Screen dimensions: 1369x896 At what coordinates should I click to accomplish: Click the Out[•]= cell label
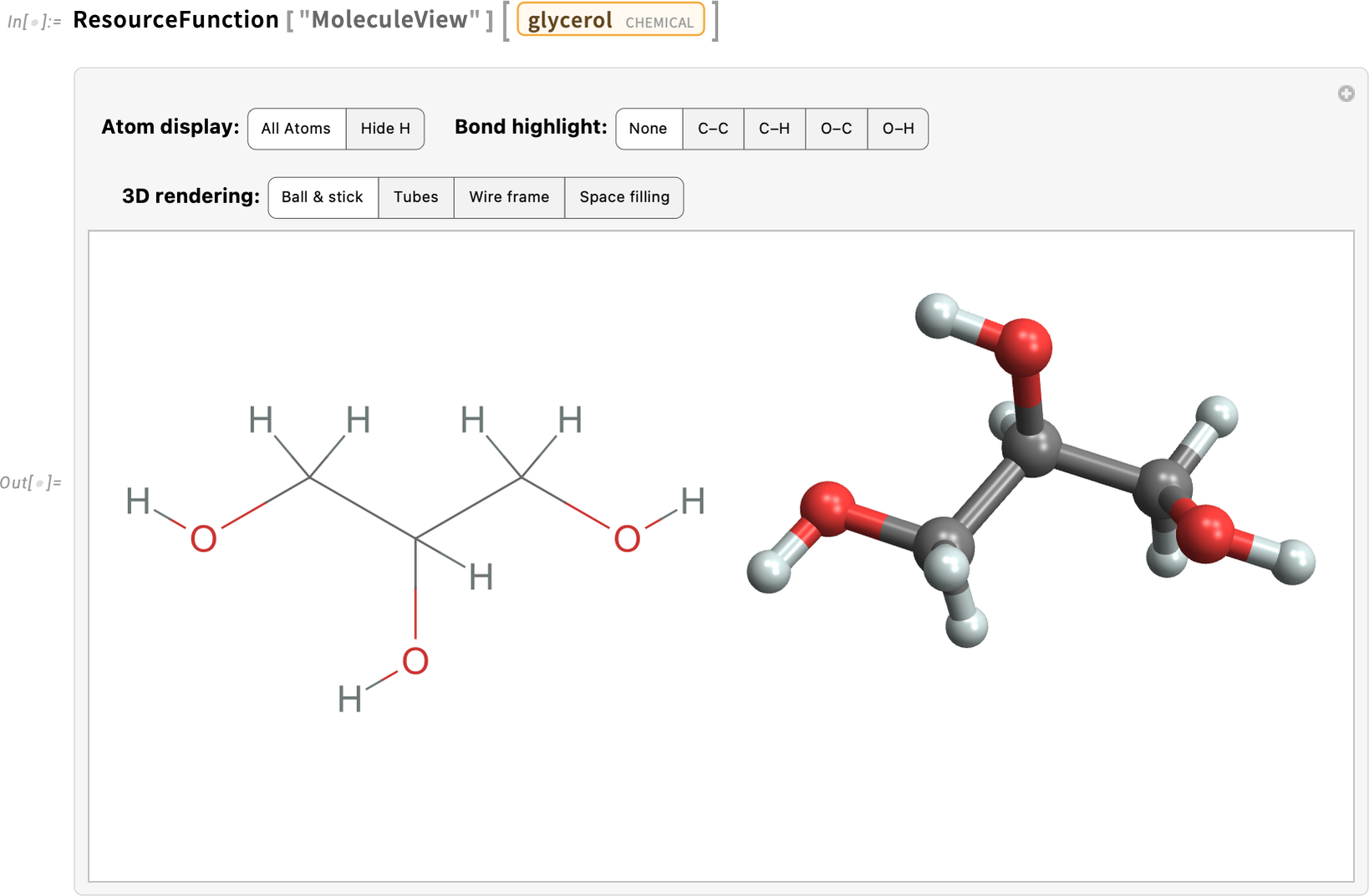click(32, 481)
